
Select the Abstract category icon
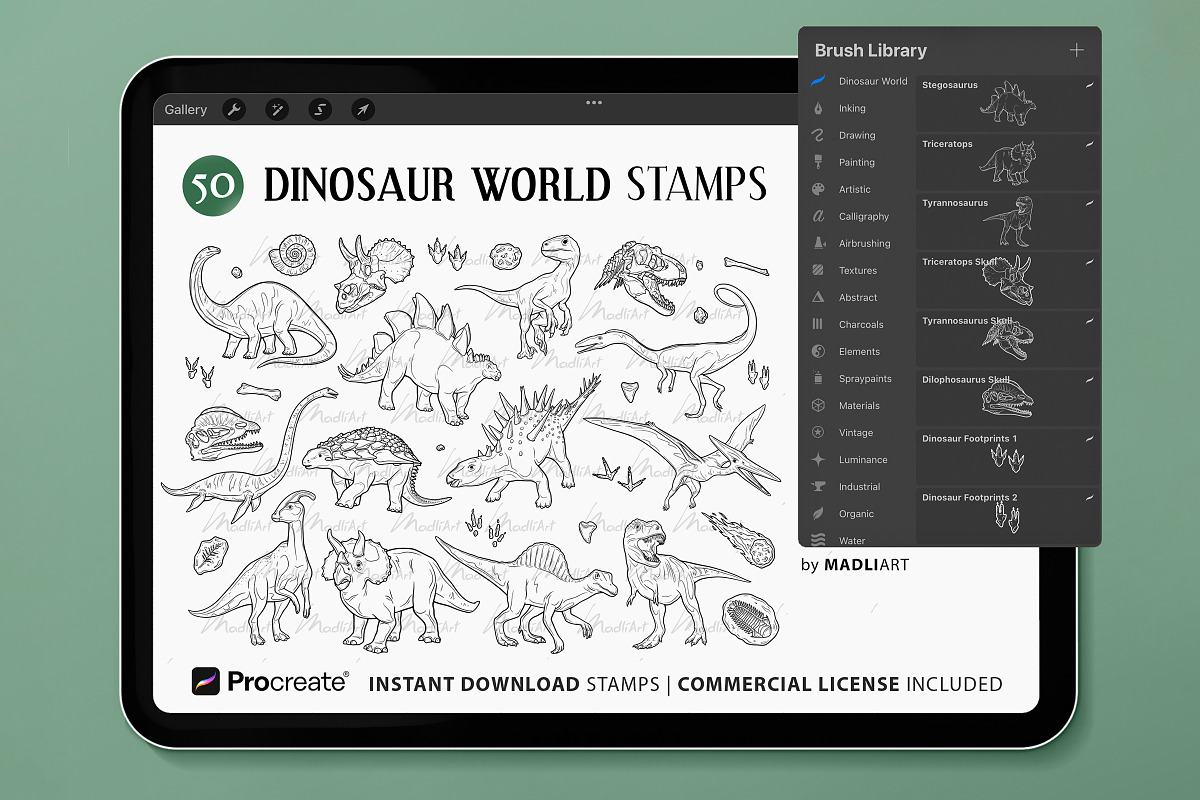pos(818,297)
